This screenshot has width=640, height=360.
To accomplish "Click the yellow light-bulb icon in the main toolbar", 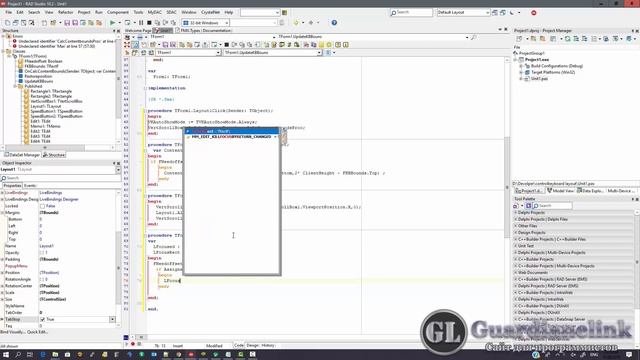I will coord(296,23).
